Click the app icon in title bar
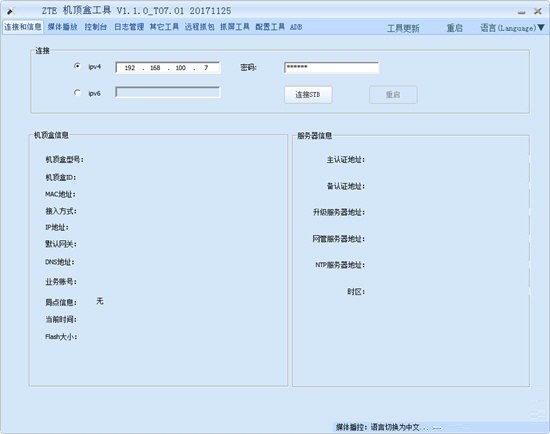550x434 pixels. click(10, 12)
